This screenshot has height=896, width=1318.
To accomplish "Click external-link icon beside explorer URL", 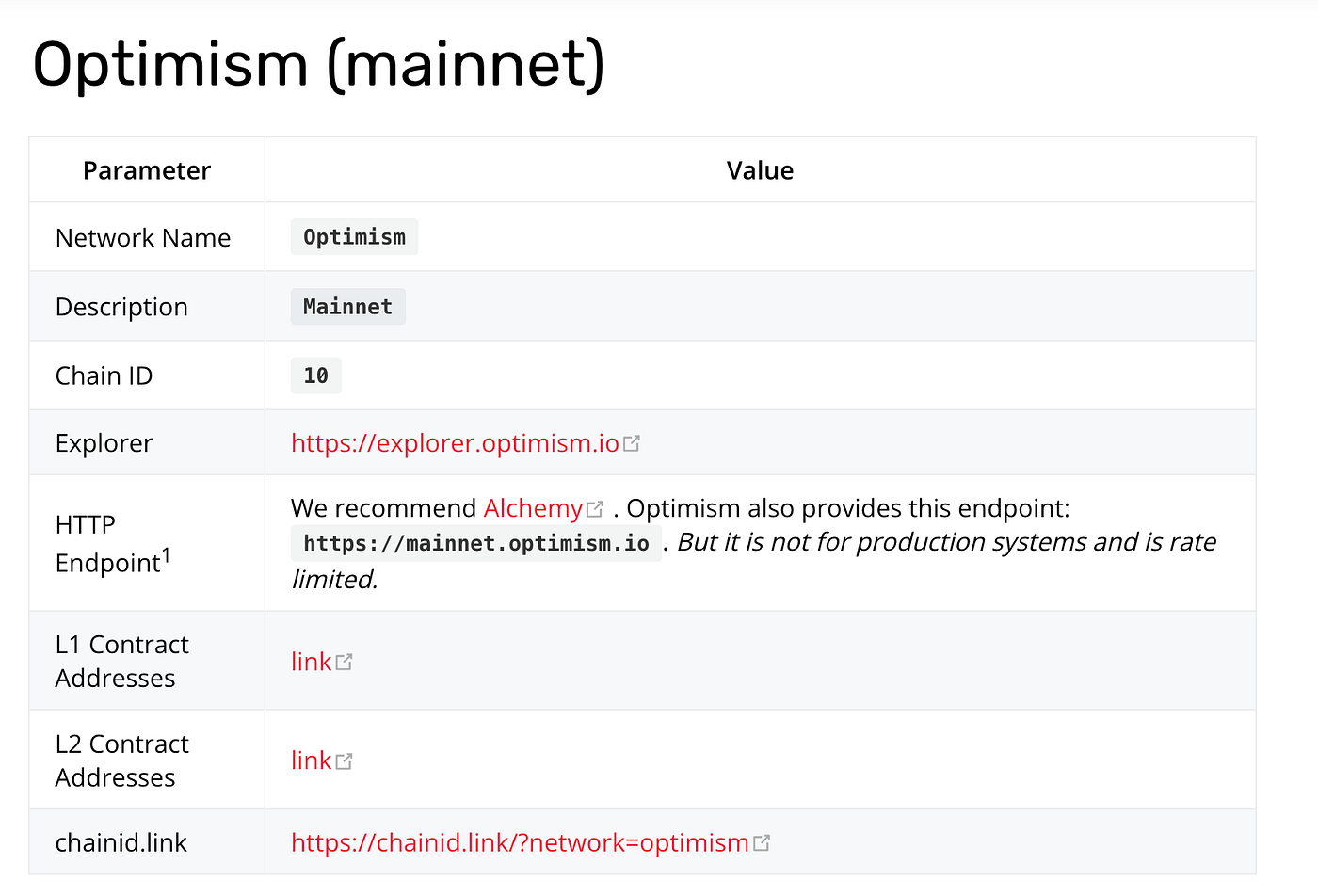I will click(x=632, y=443).
